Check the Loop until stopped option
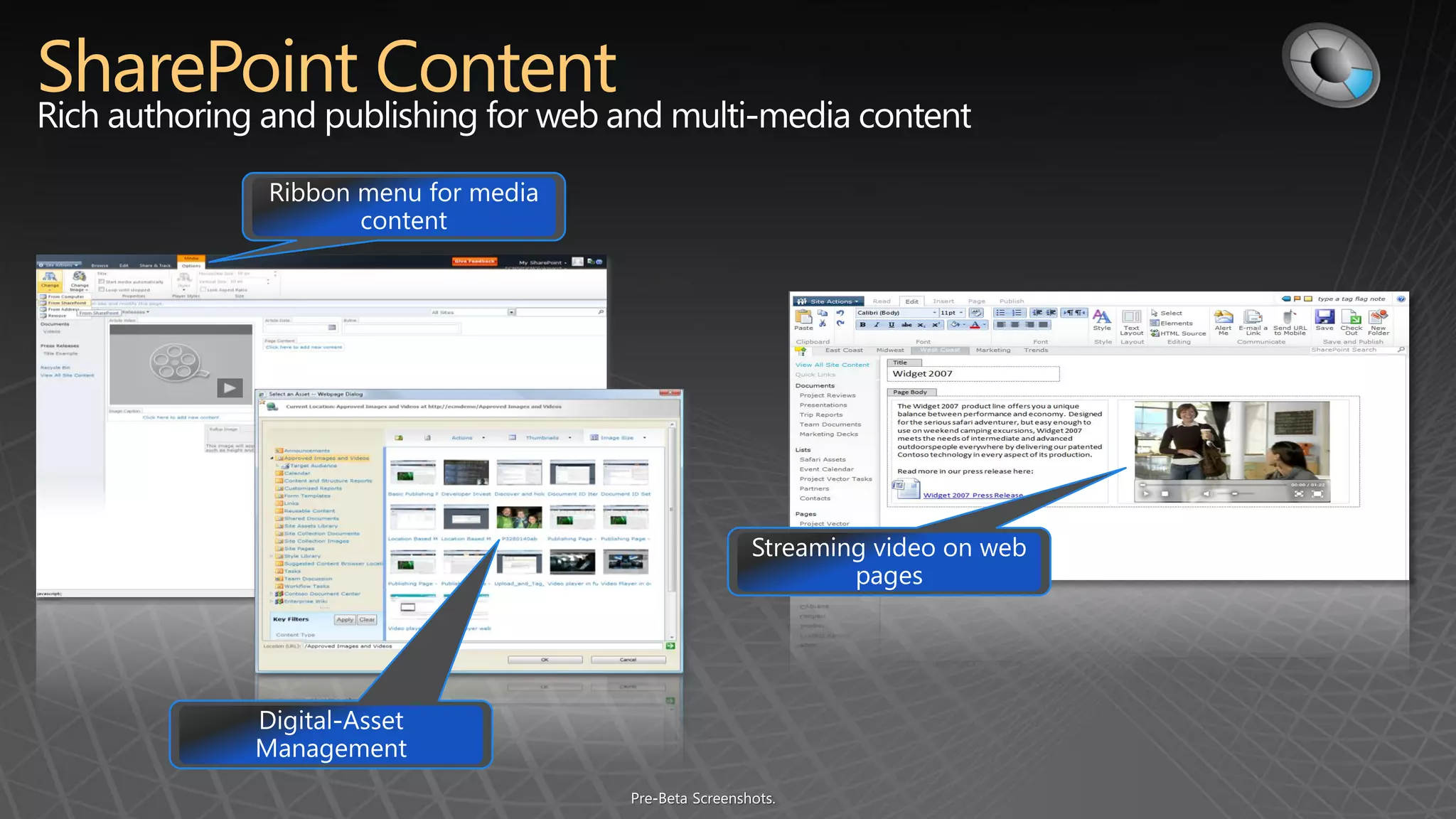Screen dimensions: 1456x819 point(102,289)
